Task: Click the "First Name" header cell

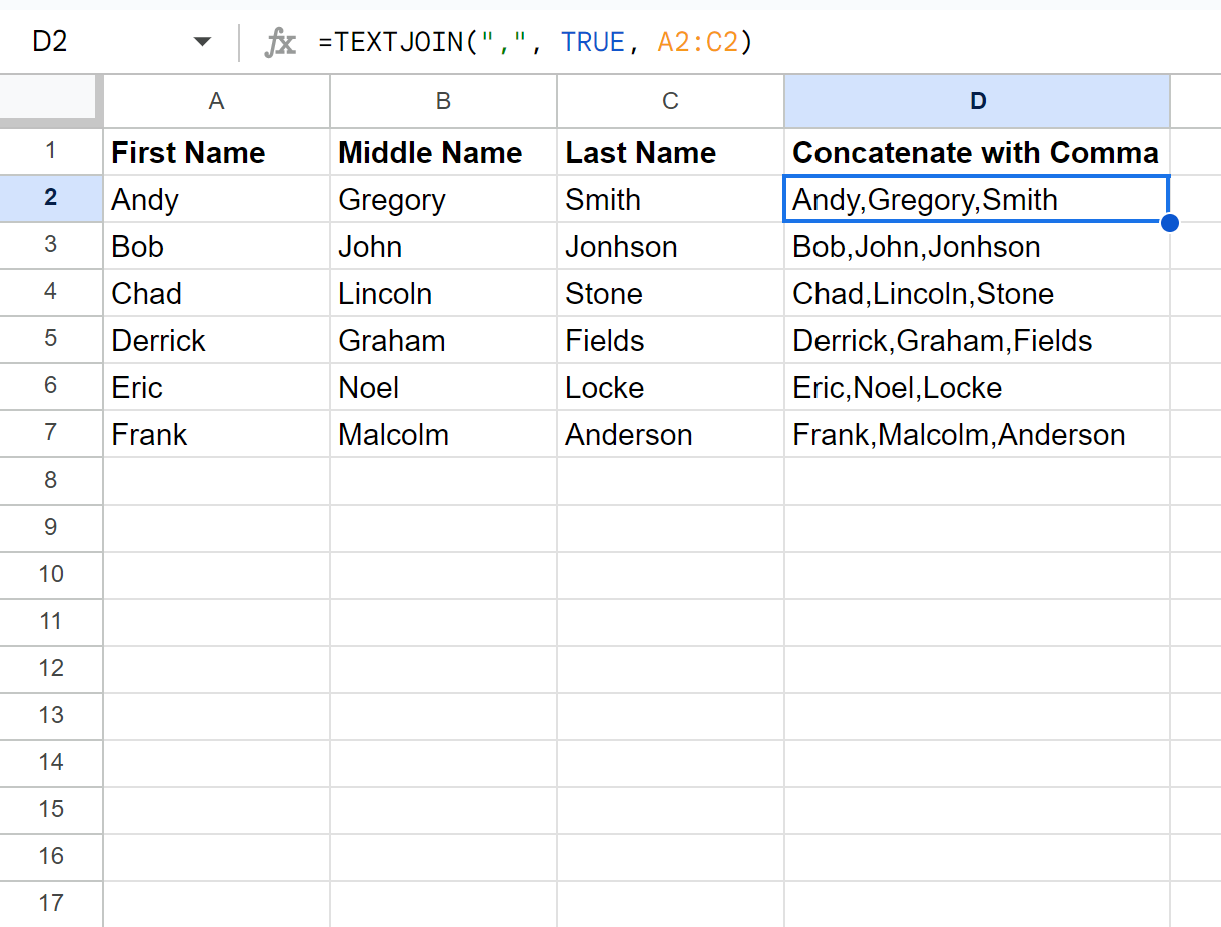Action: pos(216,152)
